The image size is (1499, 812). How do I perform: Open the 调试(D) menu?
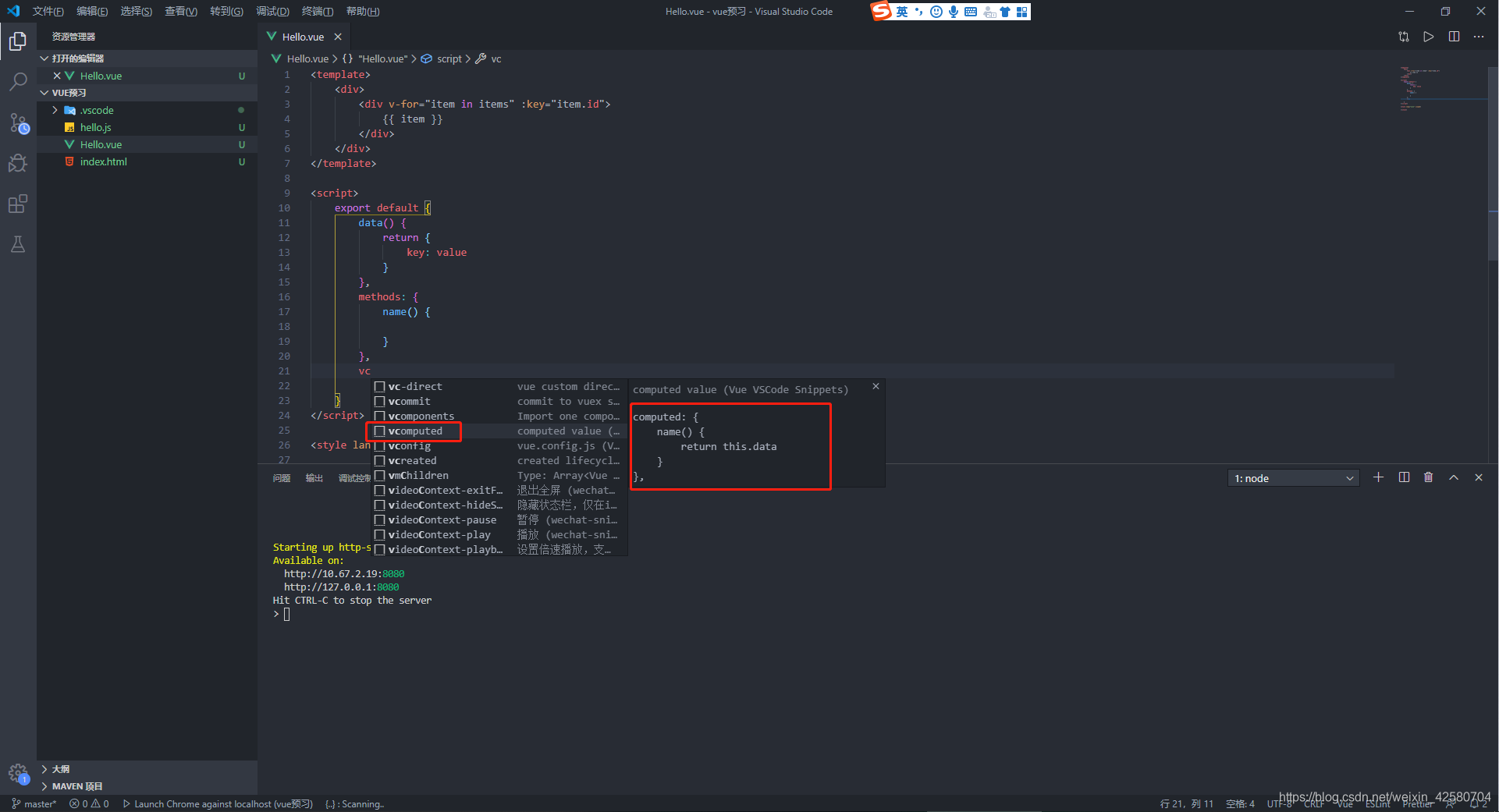[x=272, y=11]
